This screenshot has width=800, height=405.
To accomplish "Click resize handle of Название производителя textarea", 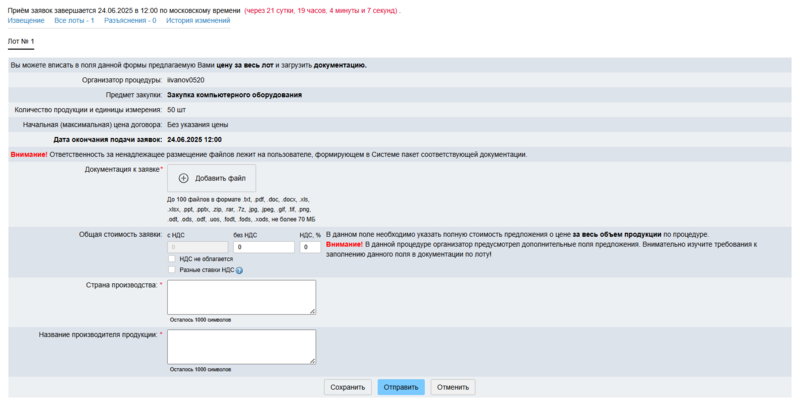I will click(312, 361).
